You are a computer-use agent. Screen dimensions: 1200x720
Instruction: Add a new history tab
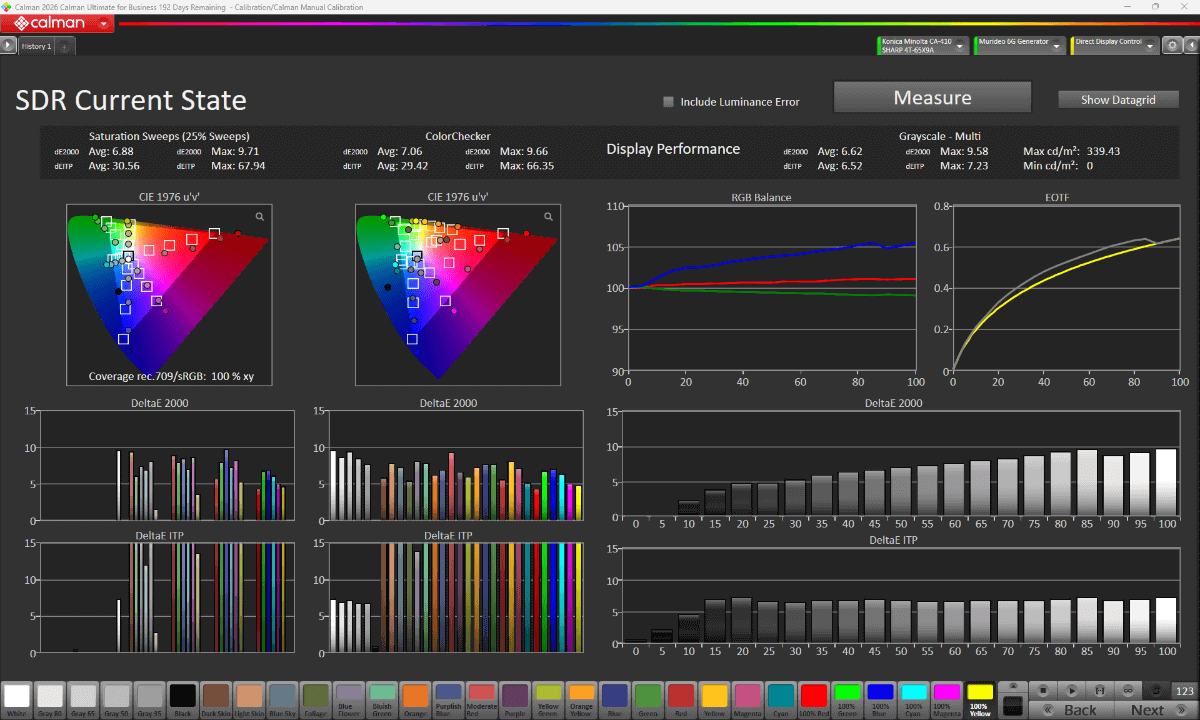[65, 46]
